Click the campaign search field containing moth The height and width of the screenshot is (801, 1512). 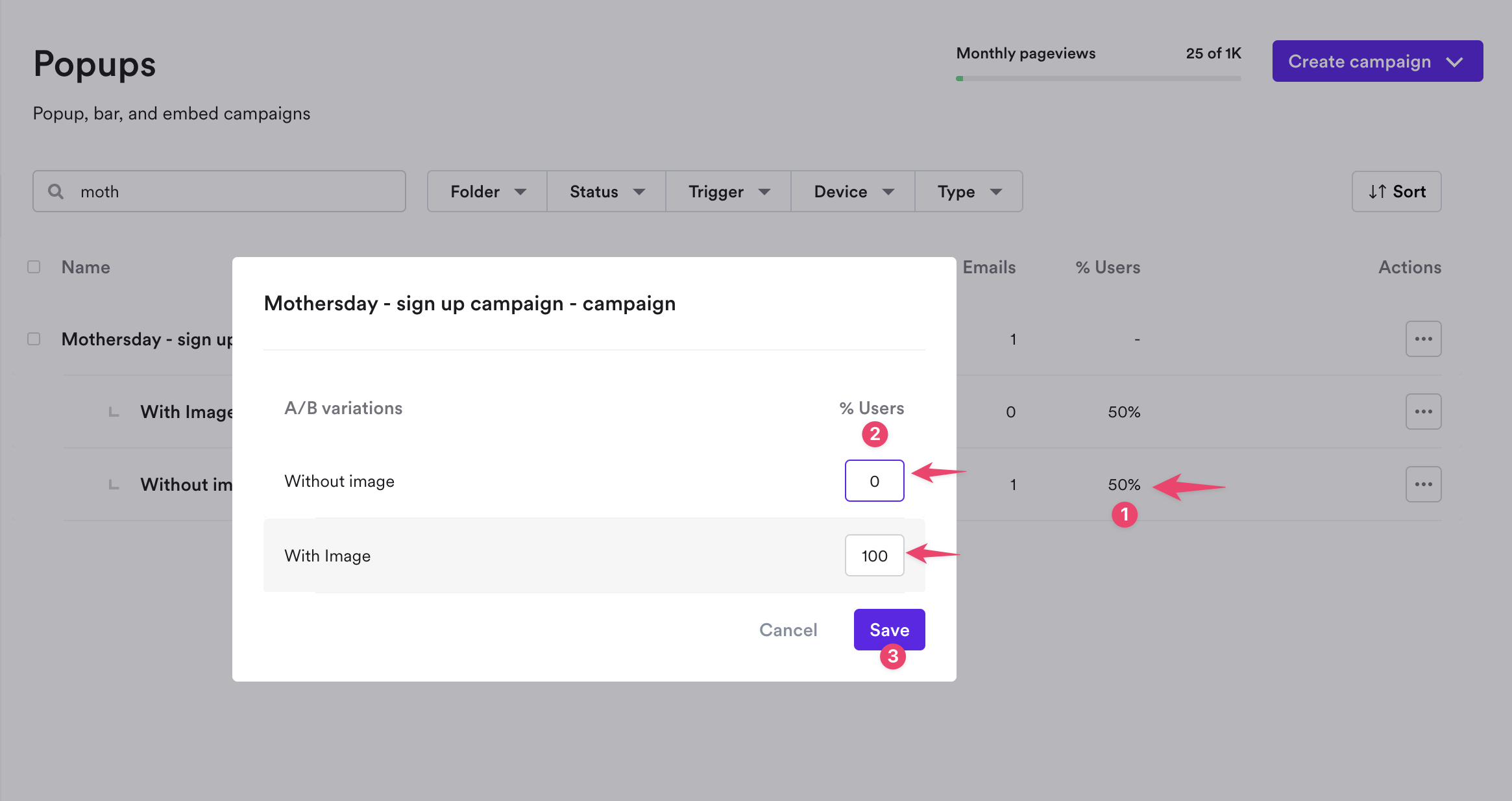click(x=219, y=191)
